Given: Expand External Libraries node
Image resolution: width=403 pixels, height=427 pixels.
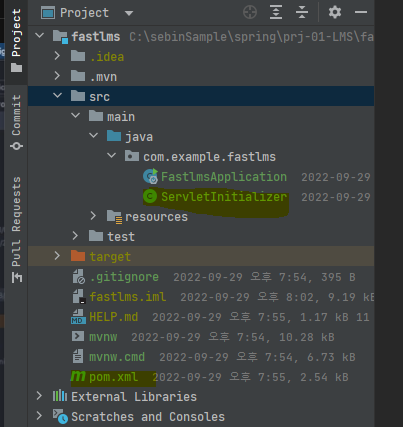Looking at the screenshot, I should 39,396.
